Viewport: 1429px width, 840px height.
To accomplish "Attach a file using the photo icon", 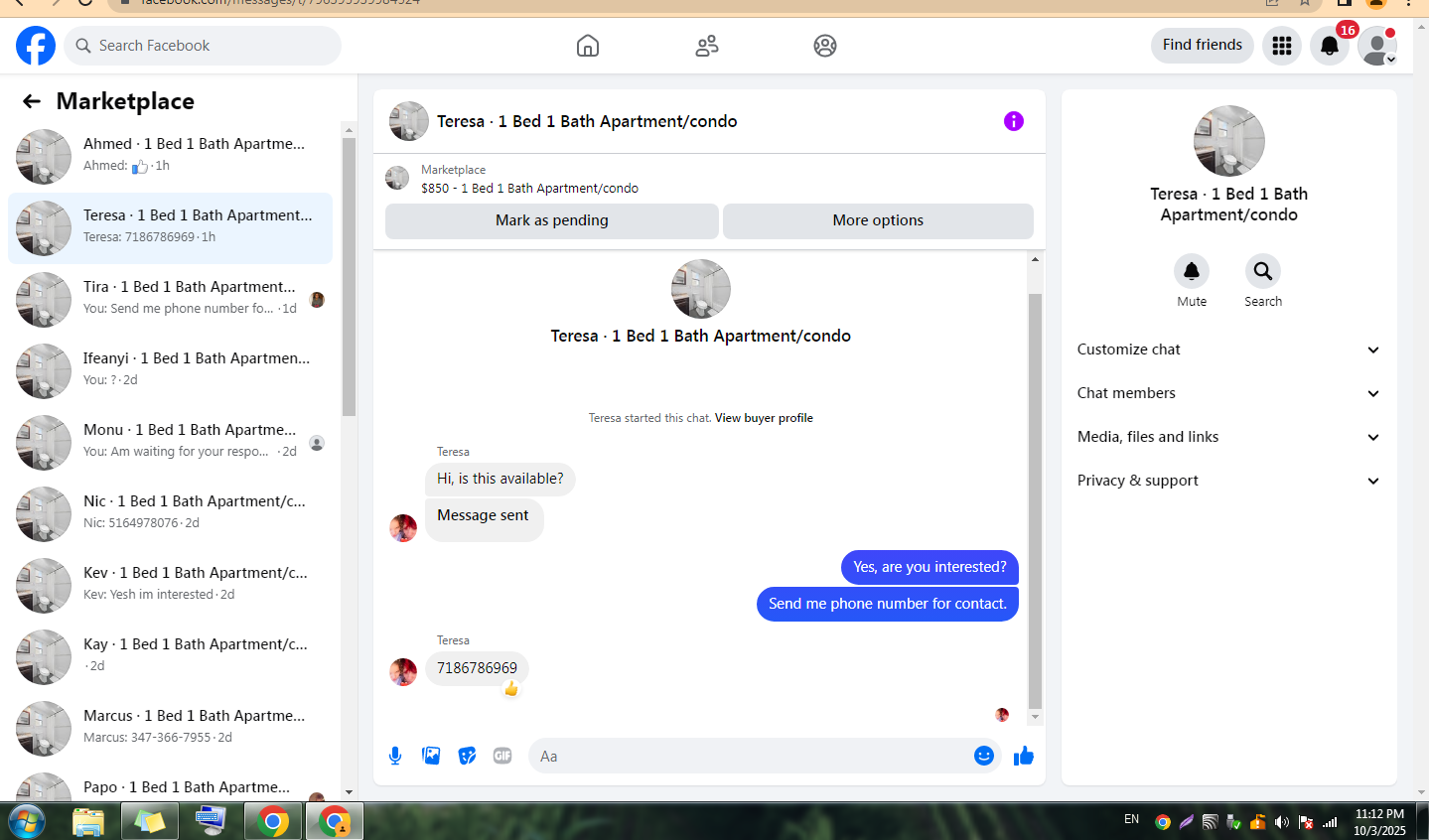I will (x=431, y=756).
